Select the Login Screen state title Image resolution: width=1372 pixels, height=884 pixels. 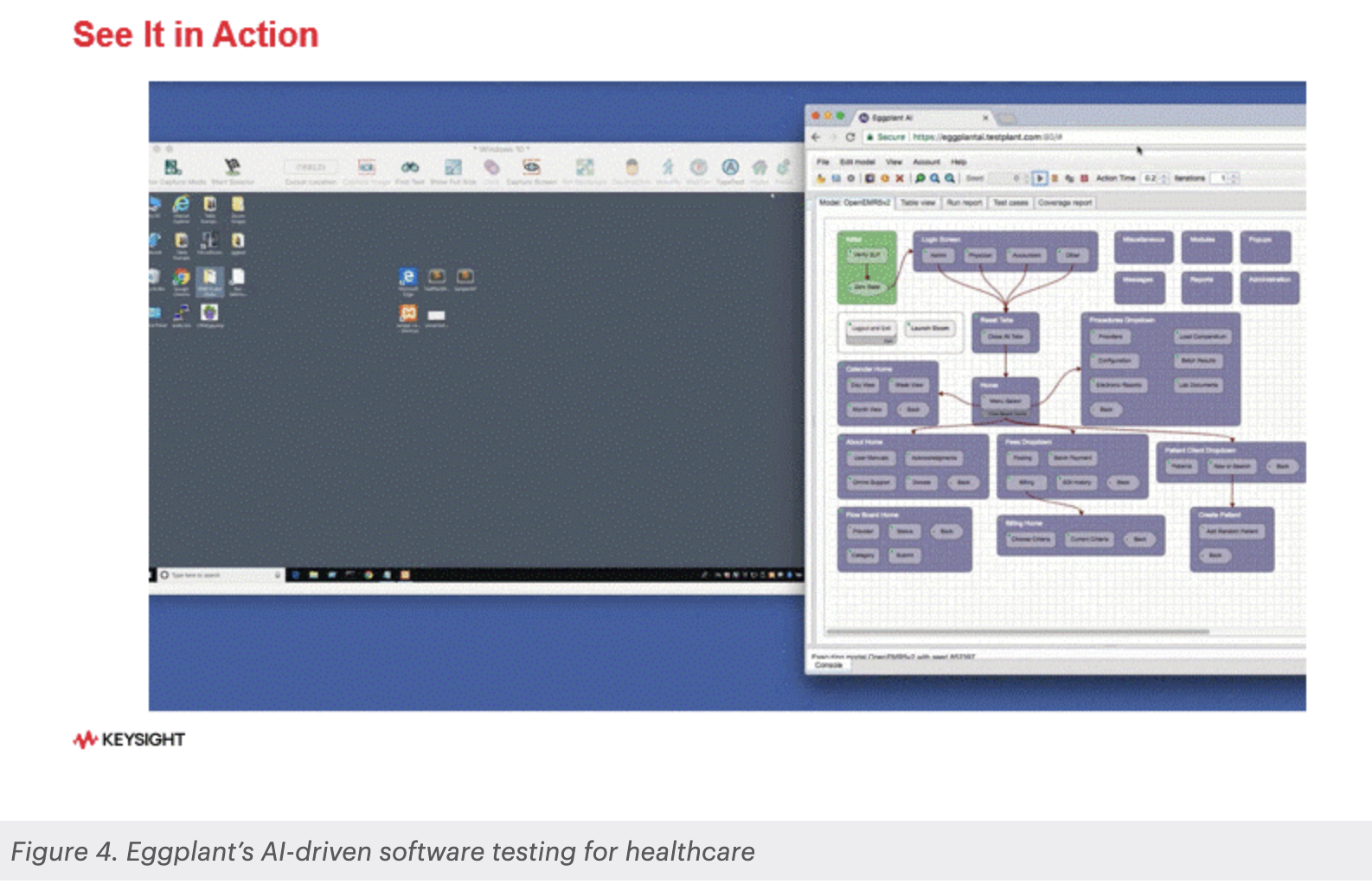[941, 240]
